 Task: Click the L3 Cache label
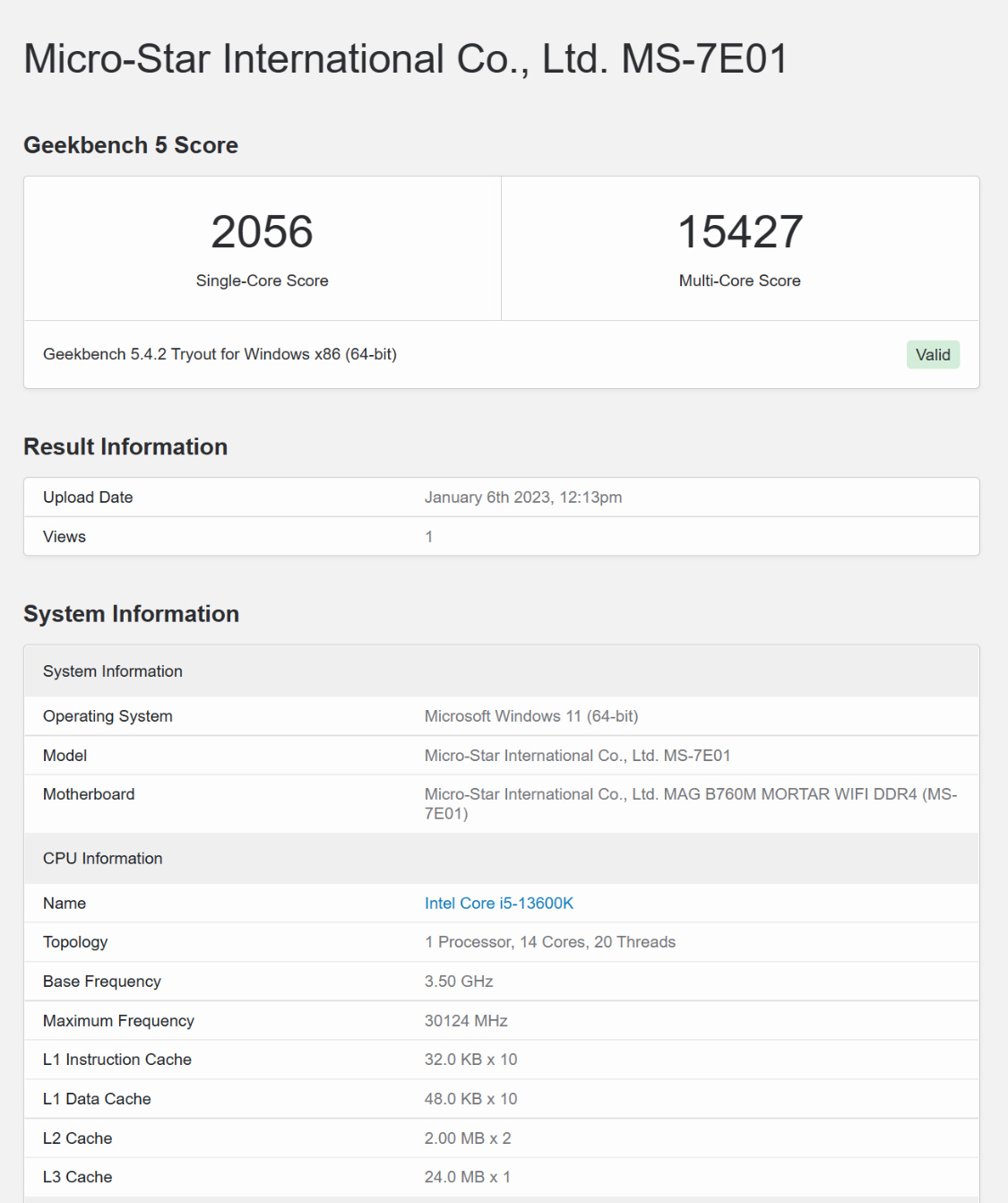pos(78,1177)
